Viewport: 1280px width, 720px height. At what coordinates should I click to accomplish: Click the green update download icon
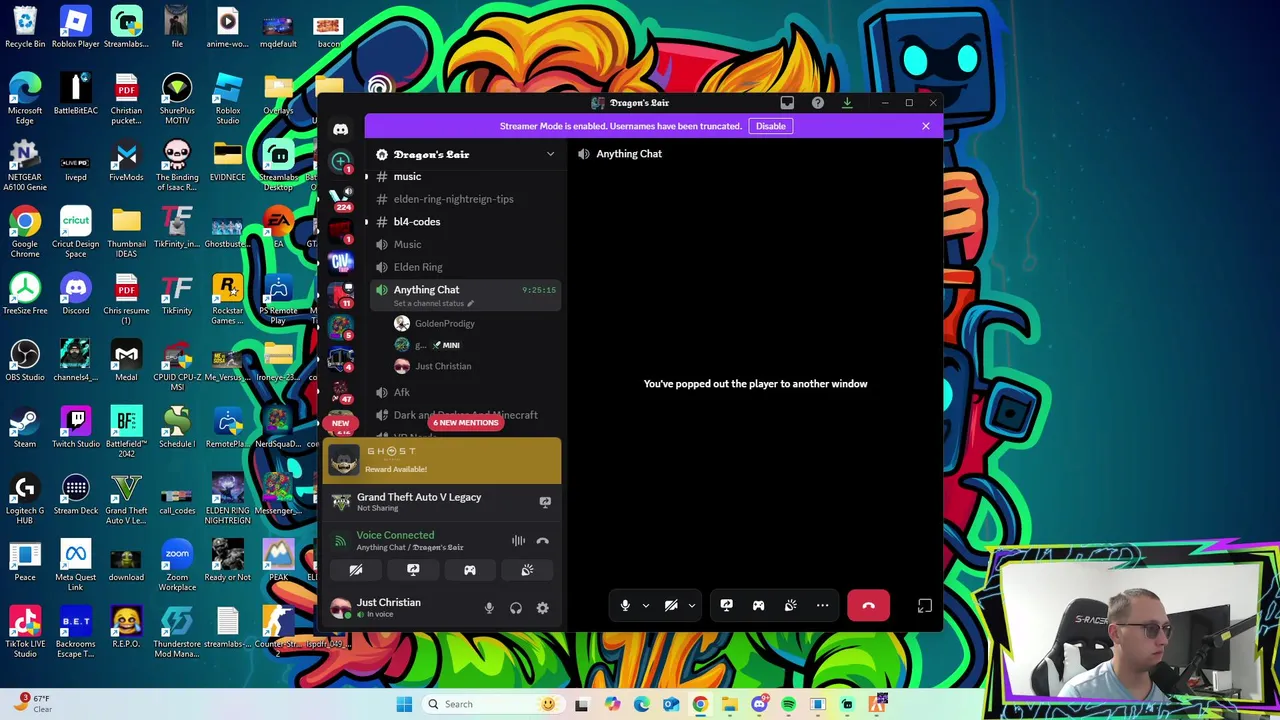(x=847, y=103)
